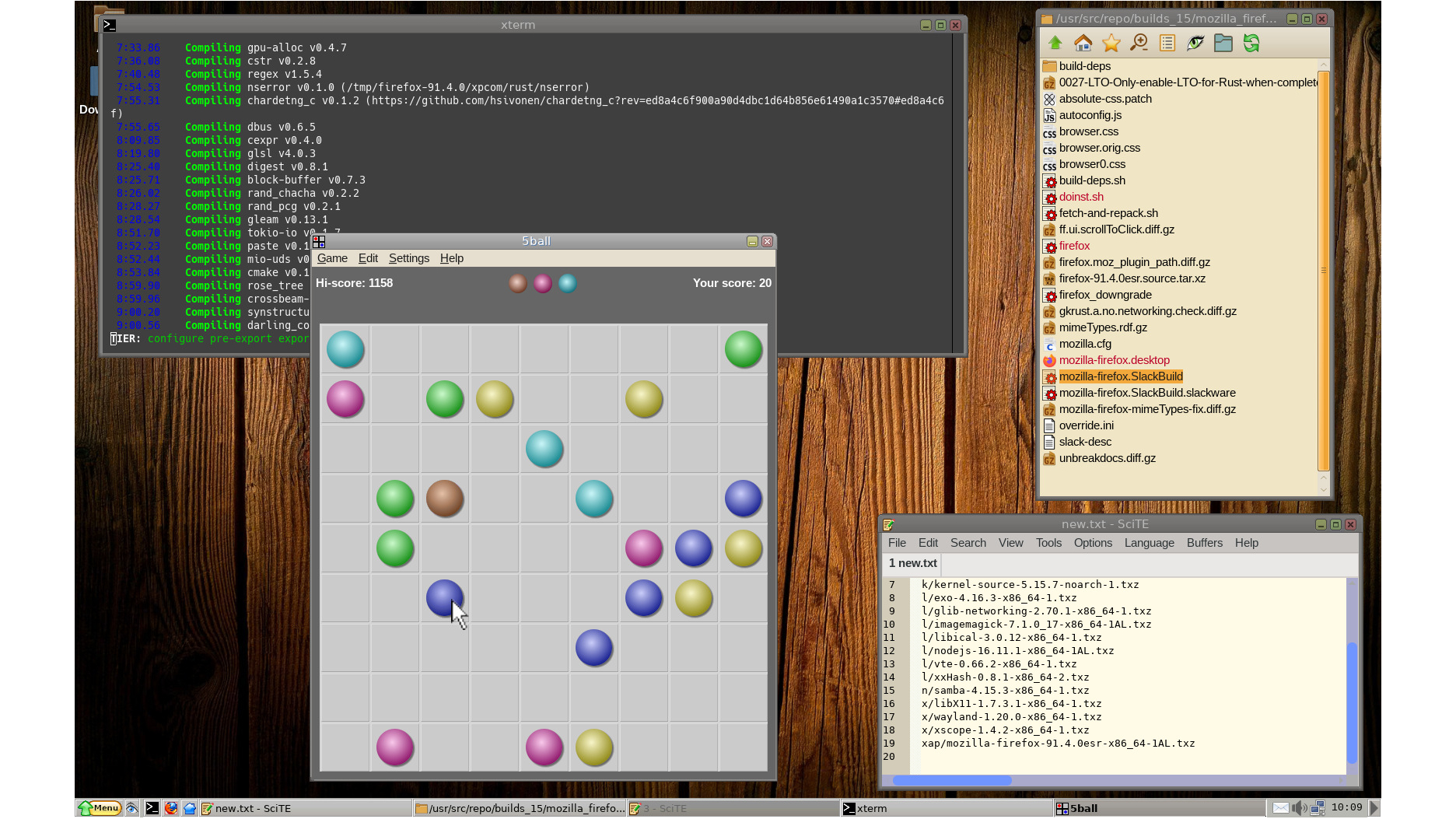Click the Menu button on the taskbar

click(x=99, y=808)
